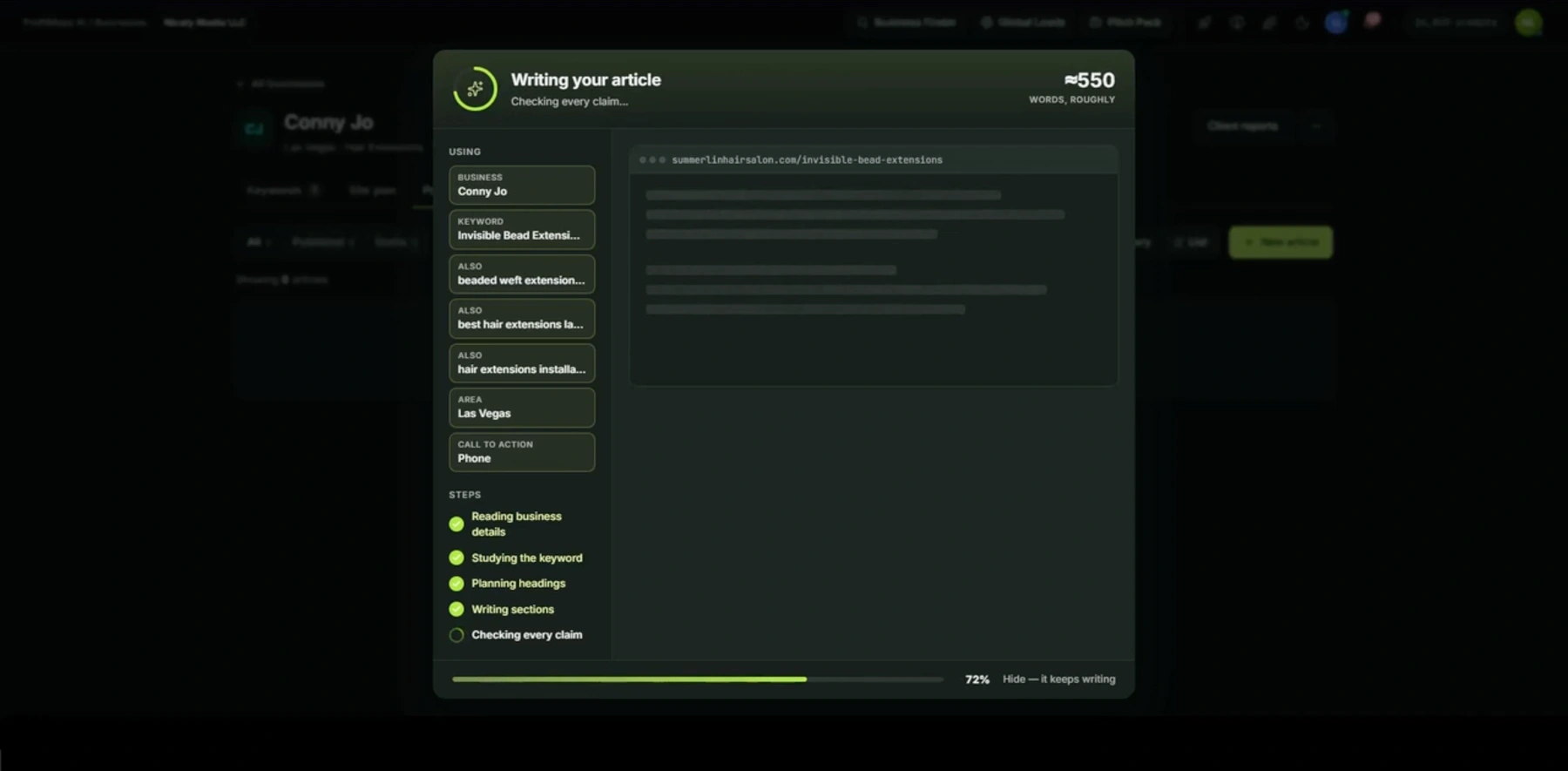The height and width of the screenshot is (771, 1568).
Task: Click the '≈550' word count
Action: (1089, 80)
